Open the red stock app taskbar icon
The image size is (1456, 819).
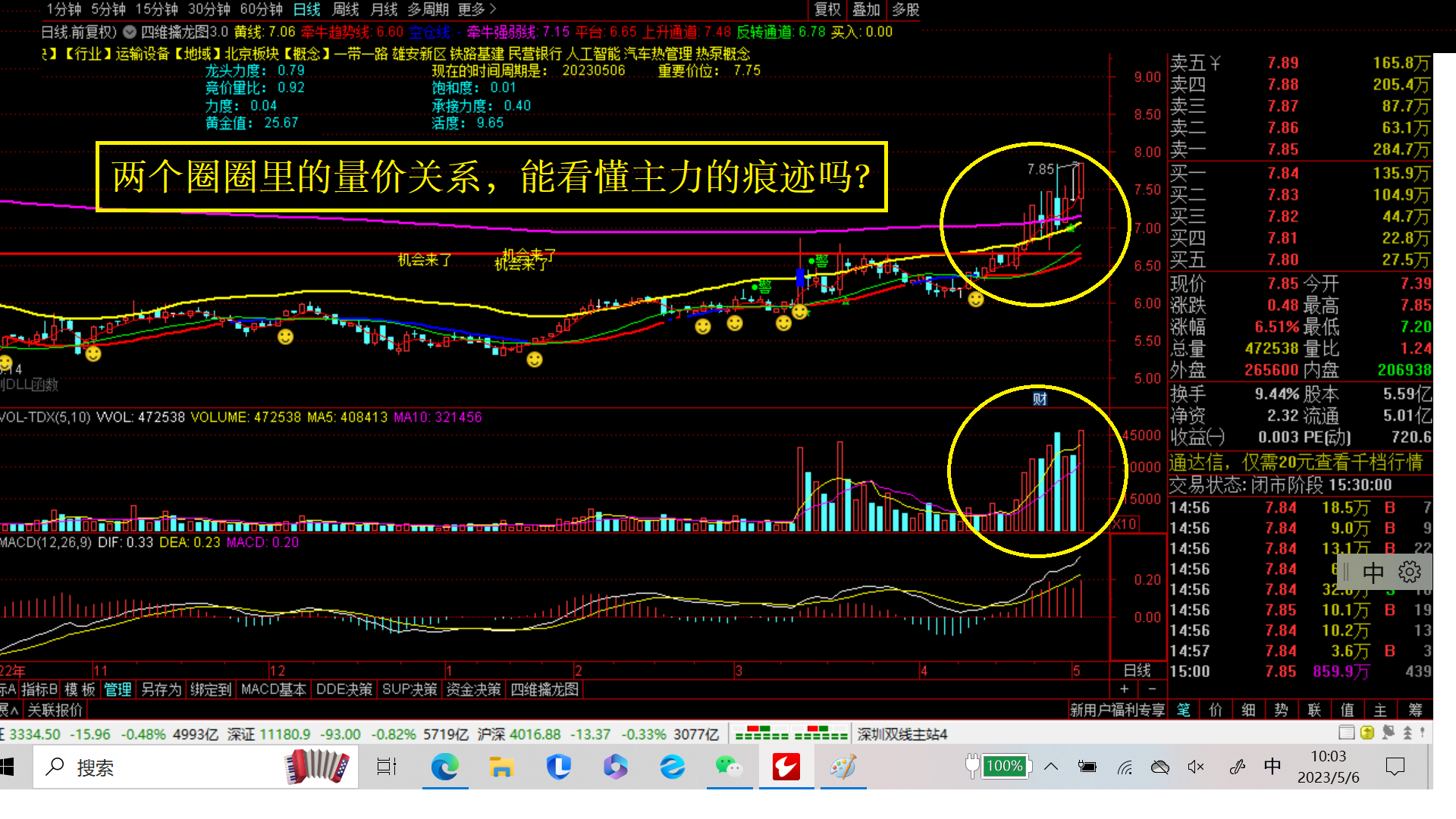[786, 767]
